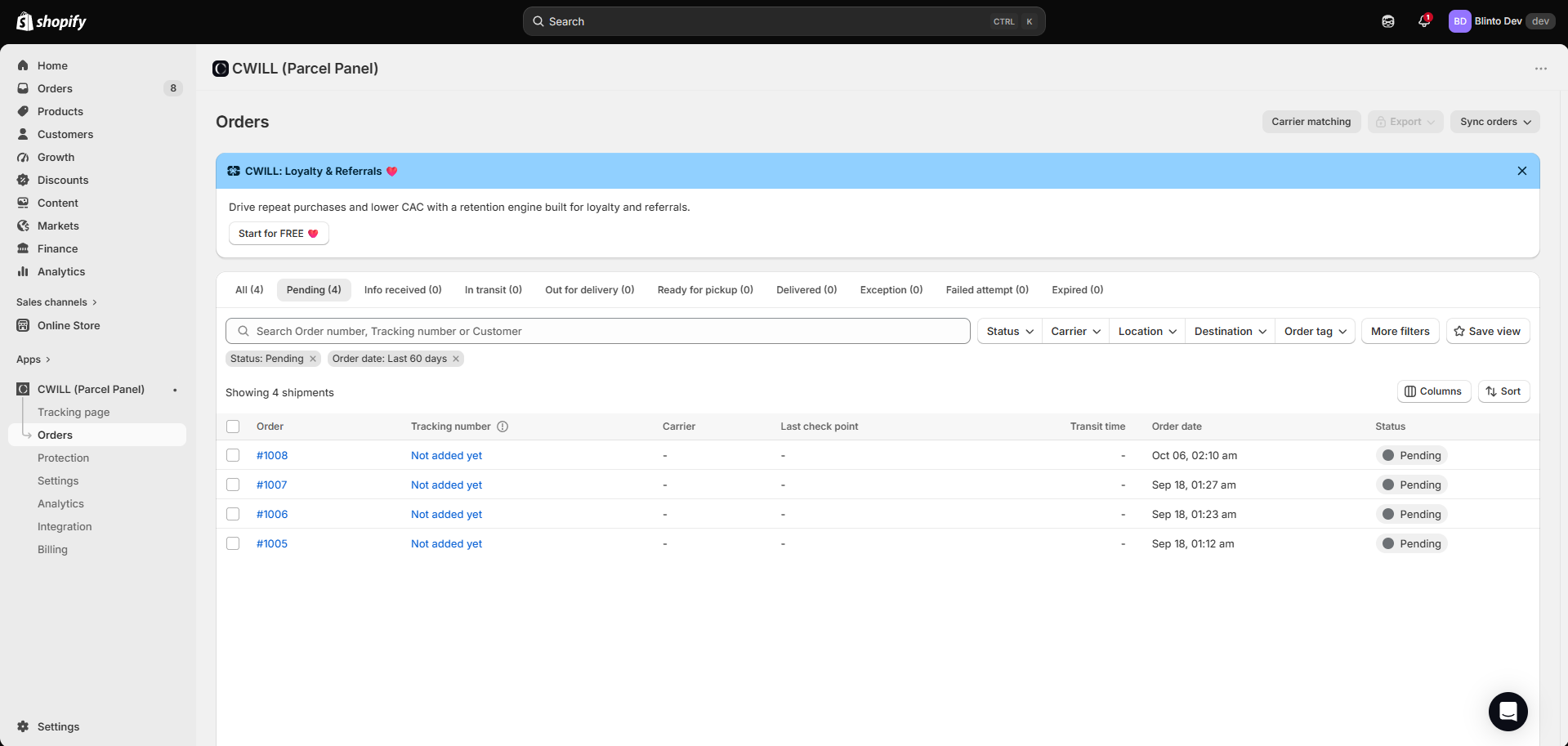1568x746 pixels.
Task: Open the live chat bubble
Action: (x=1508, y=712)
